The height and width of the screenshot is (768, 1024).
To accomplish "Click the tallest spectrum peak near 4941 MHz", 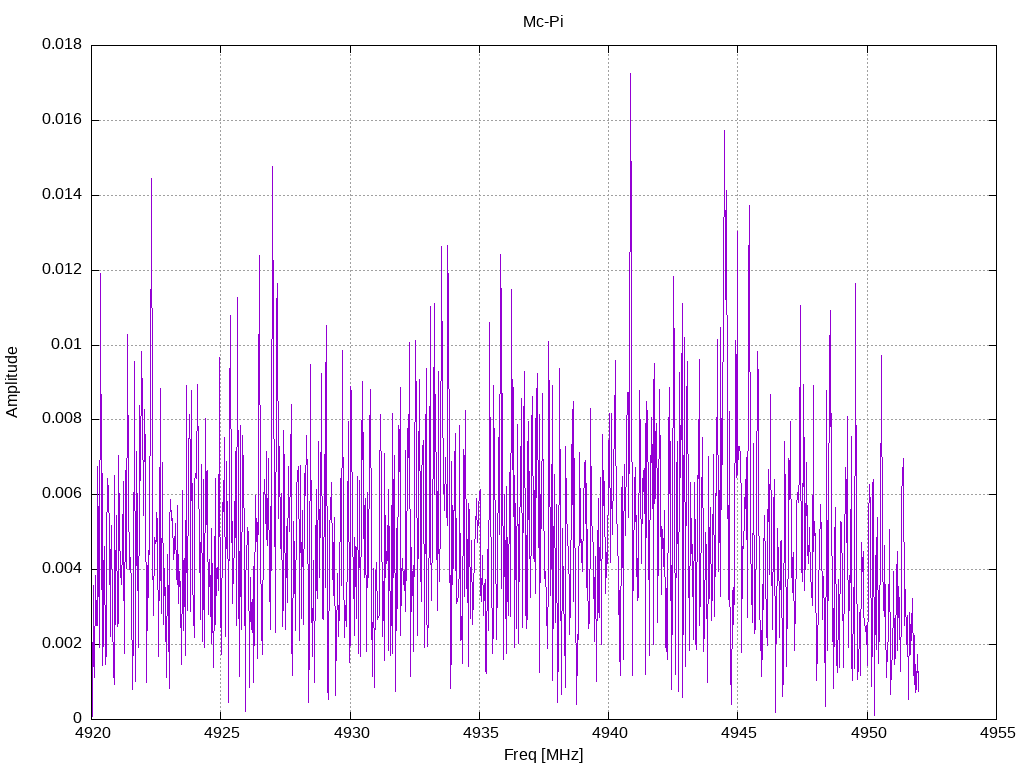I will [630, 74].
